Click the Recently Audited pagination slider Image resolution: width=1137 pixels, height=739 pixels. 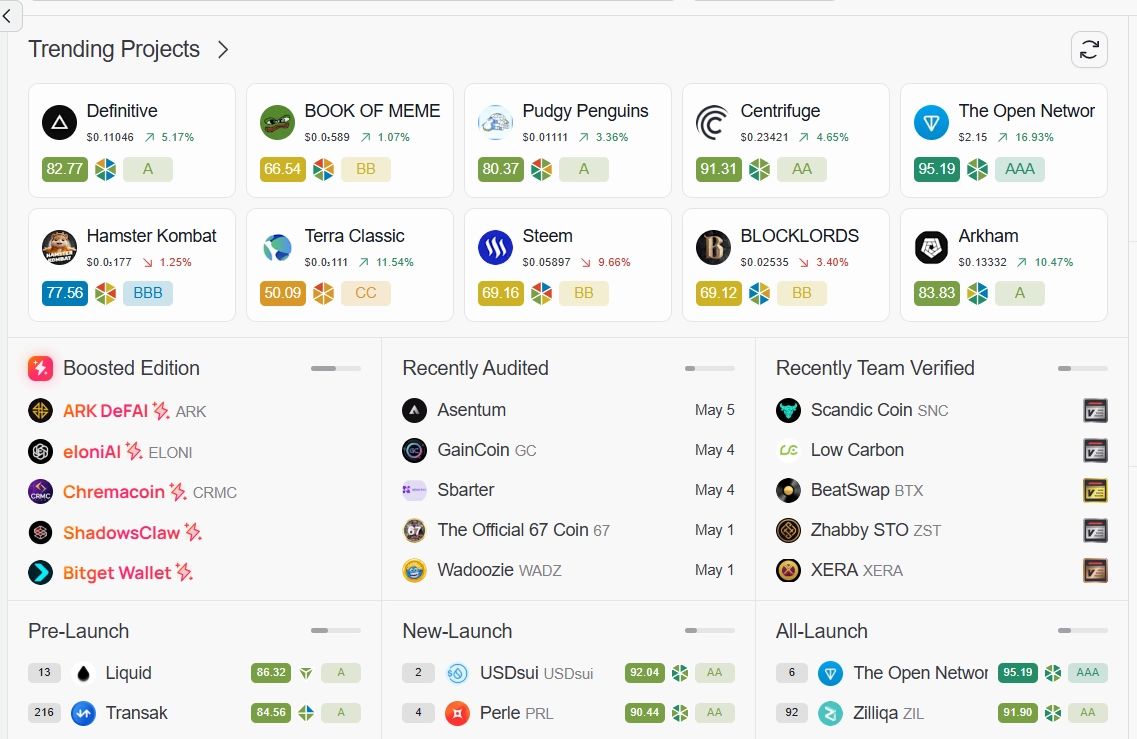[x=710, y=368]
